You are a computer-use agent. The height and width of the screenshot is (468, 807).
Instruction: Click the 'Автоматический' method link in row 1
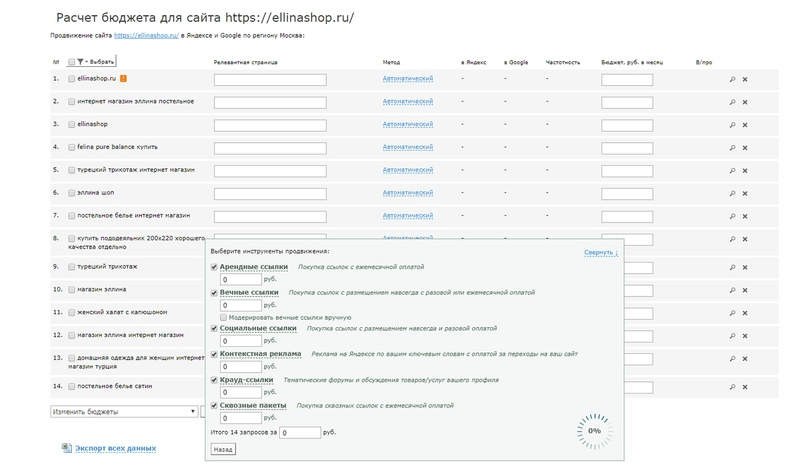(x=407, y=78)
